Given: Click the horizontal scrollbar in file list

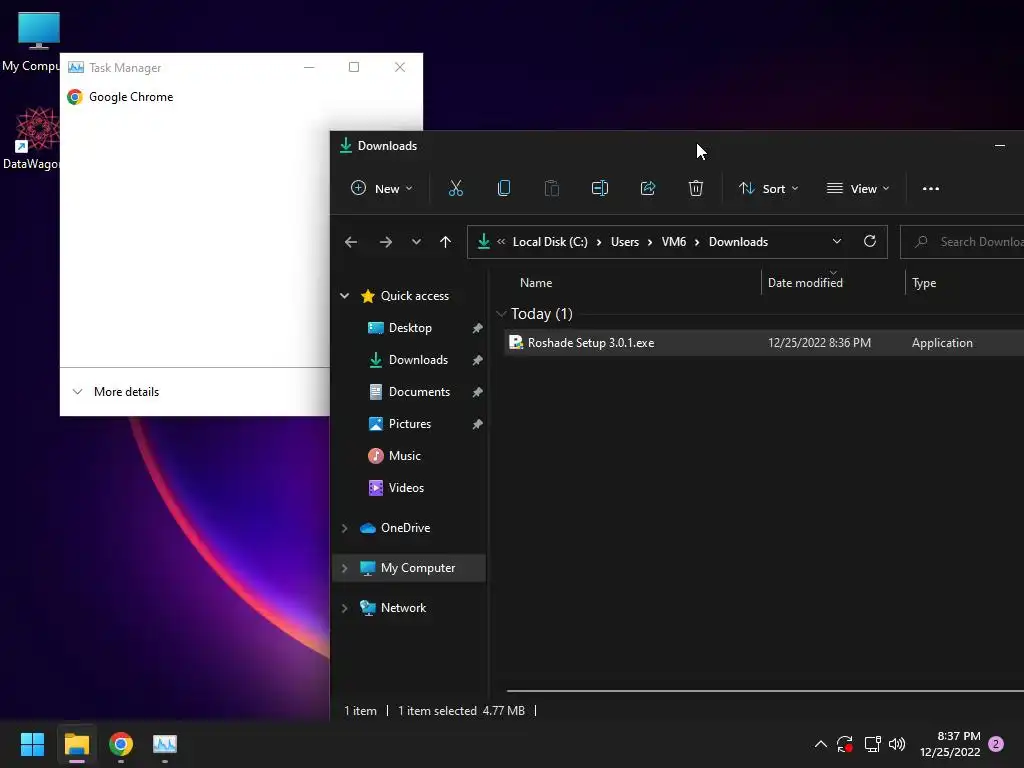Looking at the screenshot, I should click(x=765, y=690).
